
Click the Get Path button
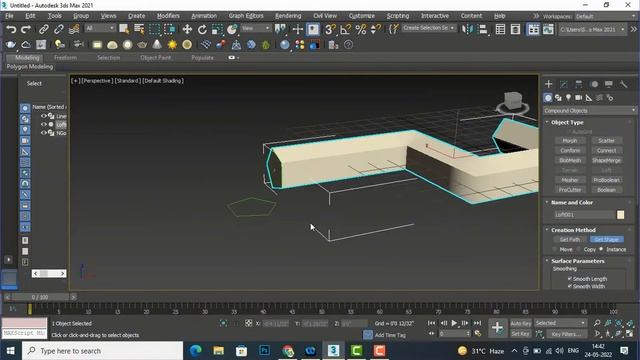[x=570, y=240]
